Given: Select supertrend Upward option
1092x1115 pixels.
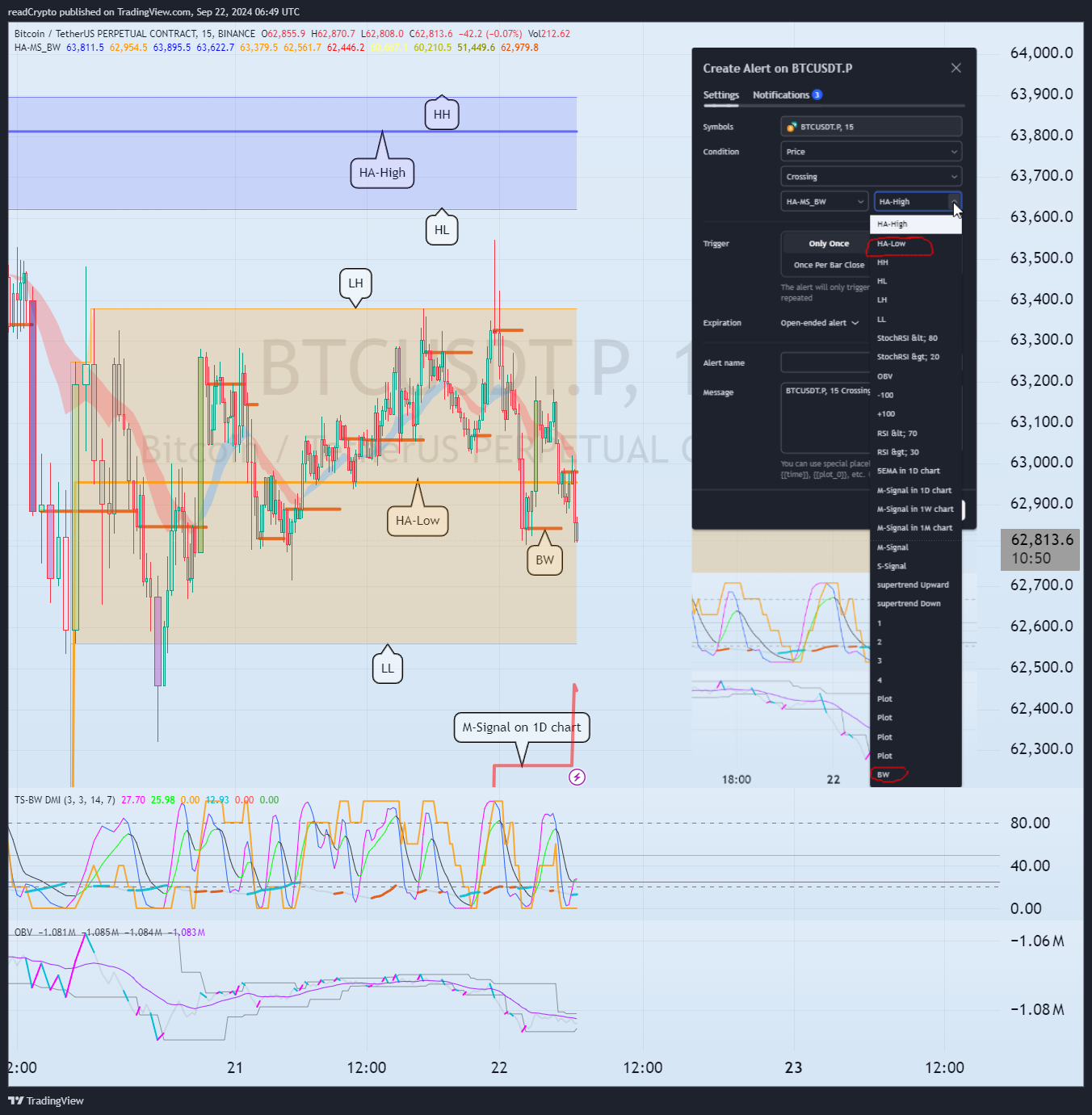Looking at the screenshot, I should click(x=916, y=585).
